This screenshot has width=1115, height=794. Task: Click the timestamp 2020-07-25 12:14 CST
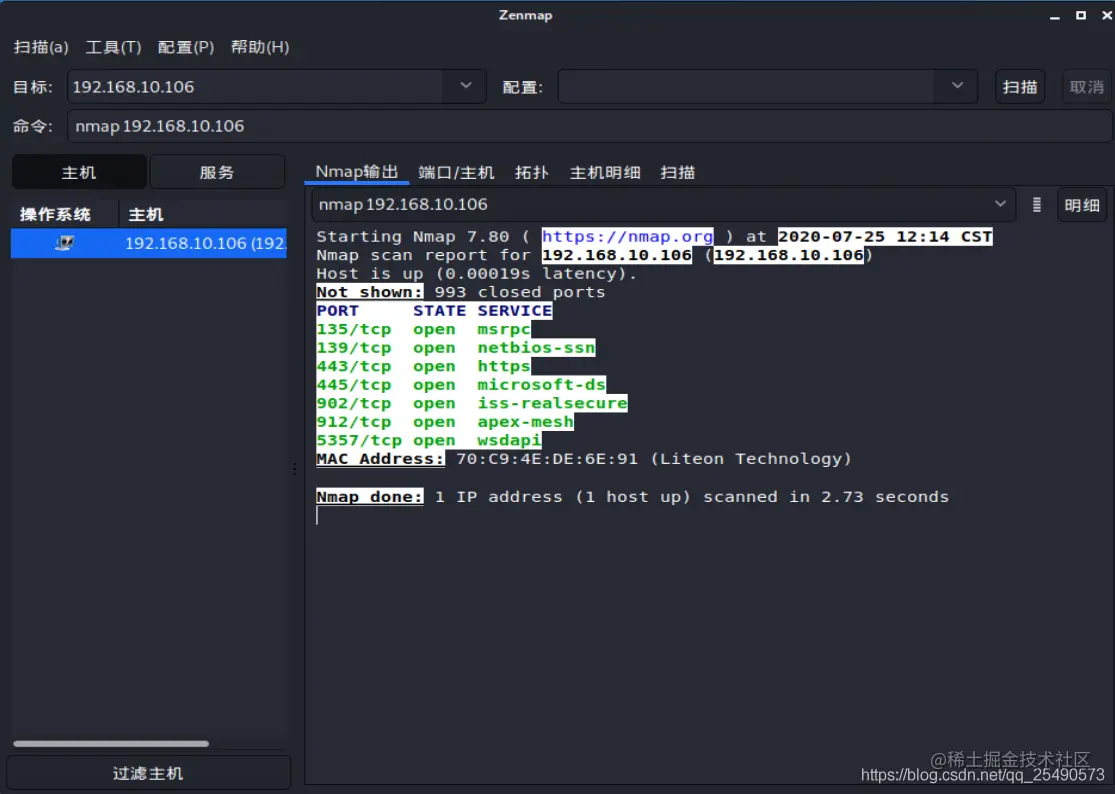(885, 237)
